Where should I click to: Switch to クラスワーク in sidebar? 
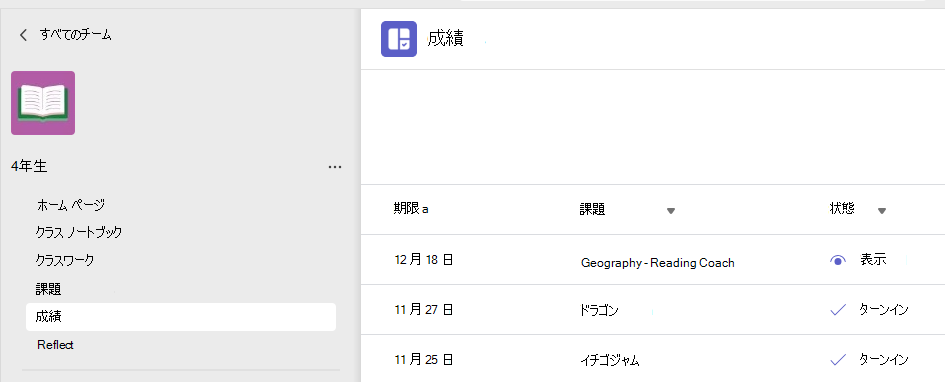(x=65, y=261)
